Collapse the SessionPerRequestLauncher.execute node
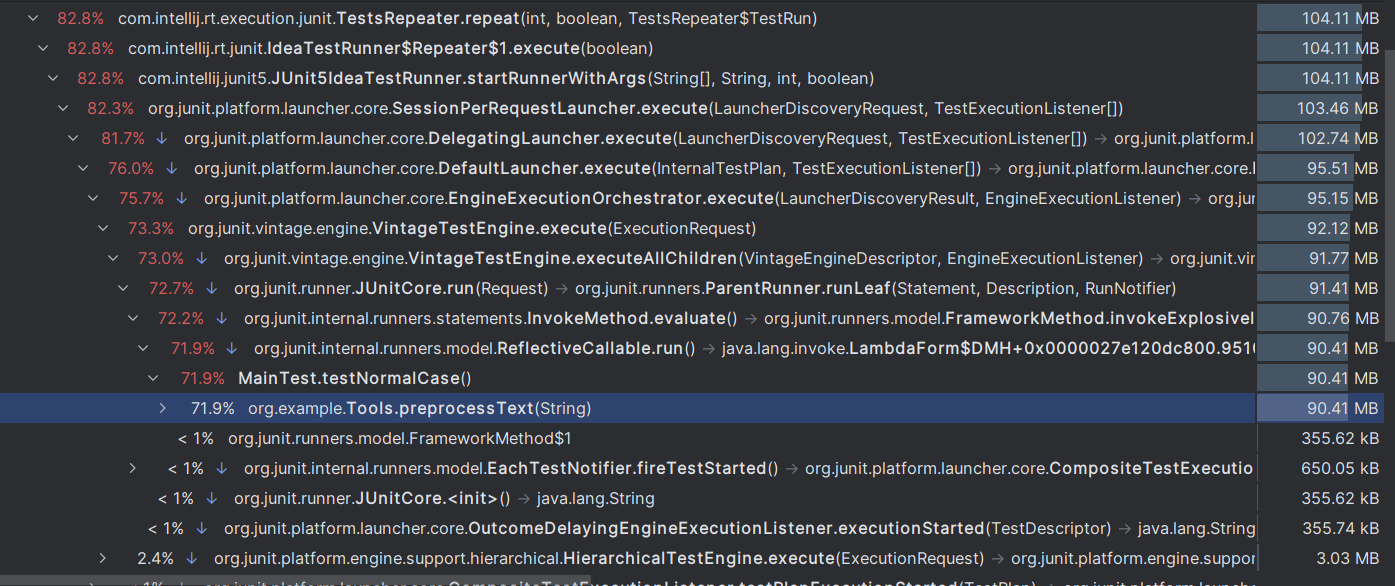The image size is (1395, 586). tap(63, 108)
